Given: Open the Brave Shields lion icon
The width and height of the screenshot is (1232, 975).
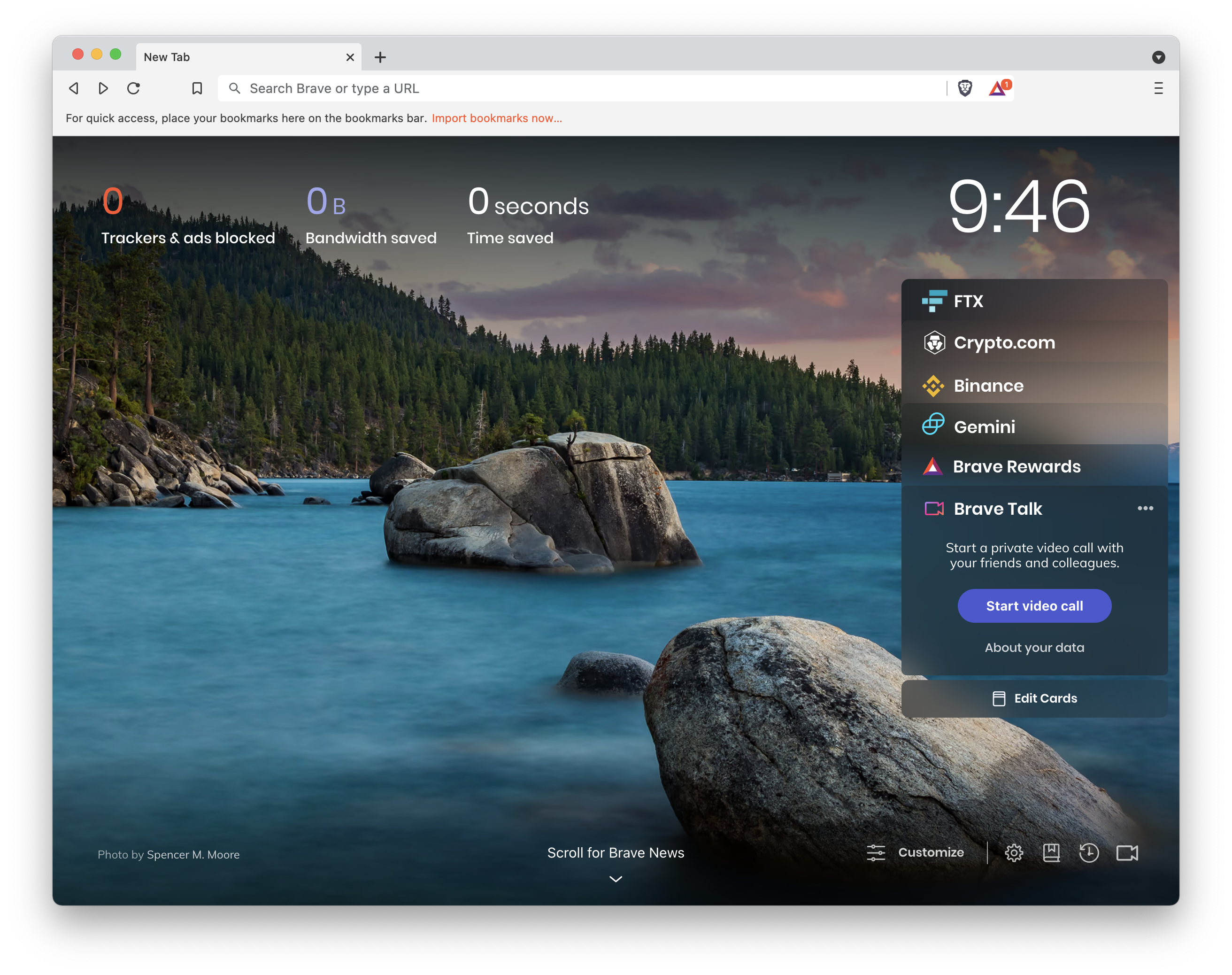Looking at the screenshot, I should pos(964,88).
